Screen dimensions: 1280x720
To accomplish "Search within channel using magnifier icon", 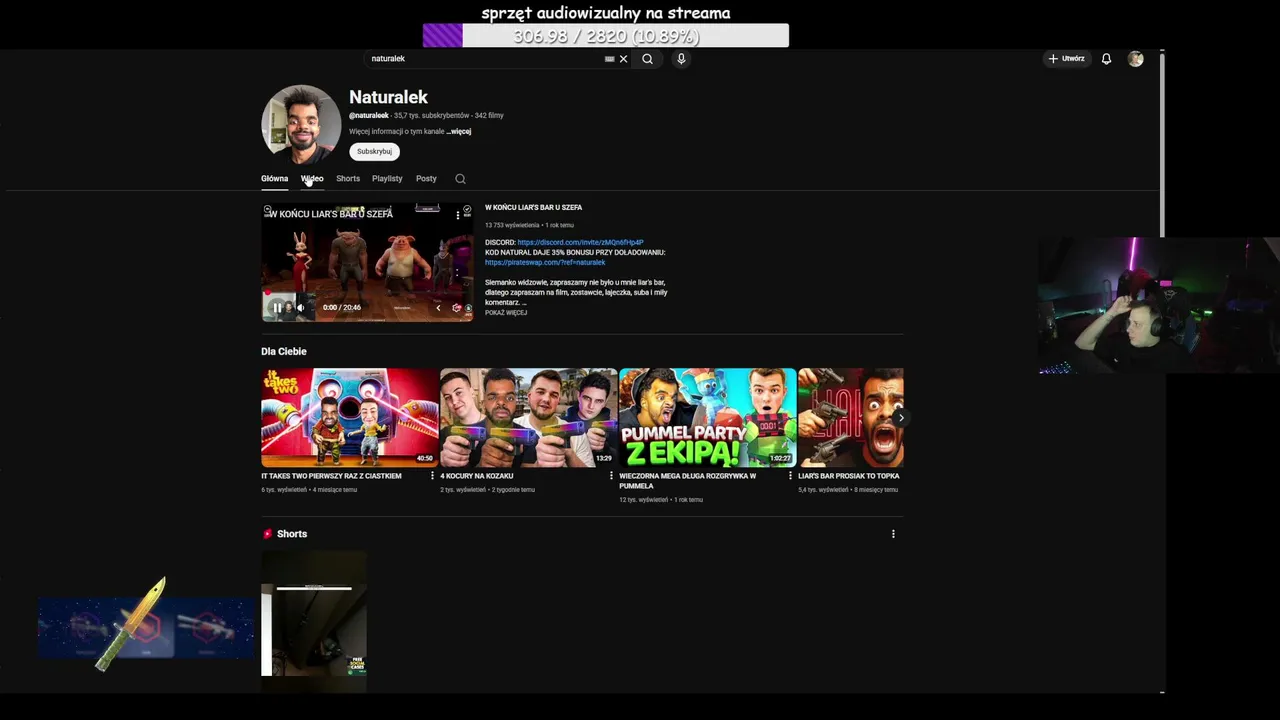I will (x=460, y=179).
